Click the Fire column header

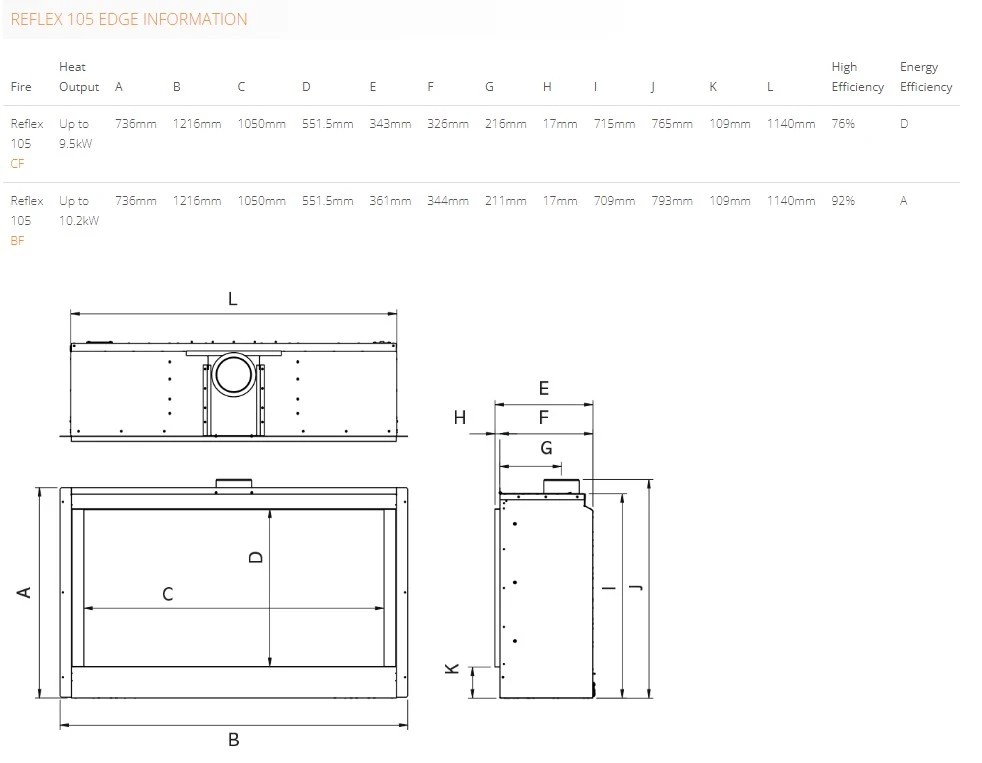[20, 87]
